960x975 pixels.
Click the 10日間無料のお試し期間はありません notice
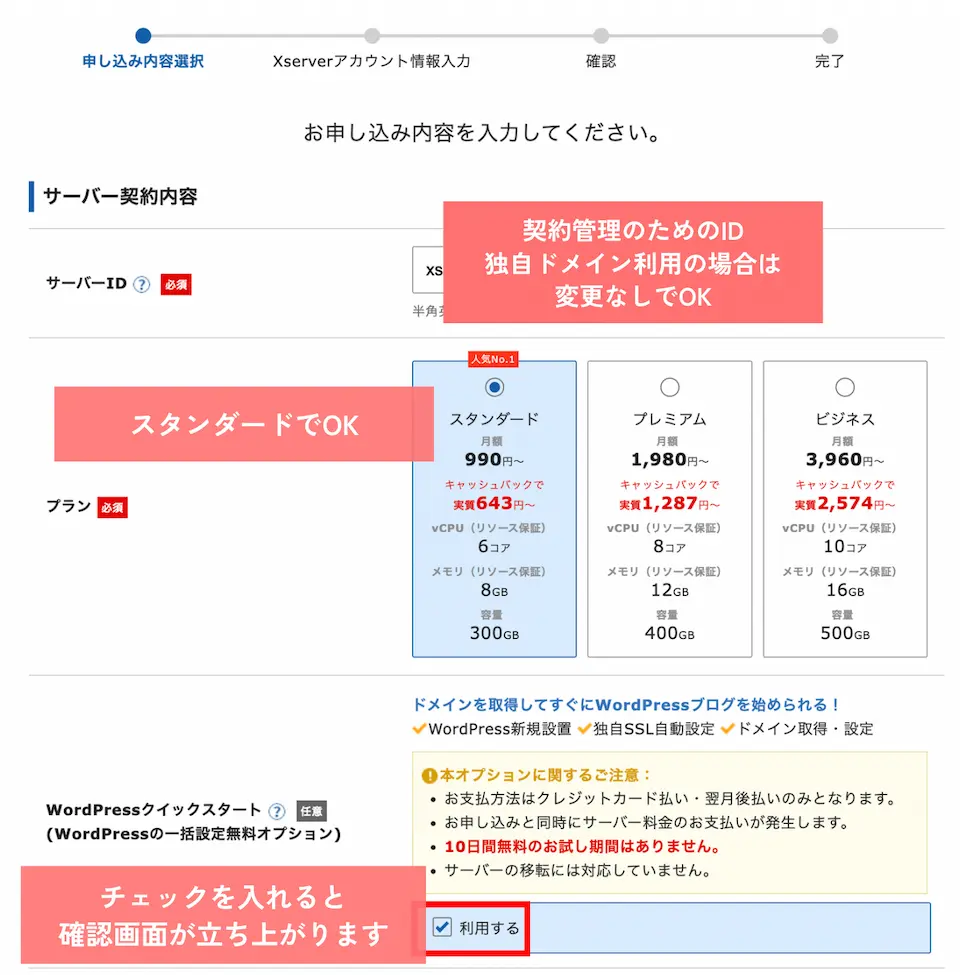583,846
